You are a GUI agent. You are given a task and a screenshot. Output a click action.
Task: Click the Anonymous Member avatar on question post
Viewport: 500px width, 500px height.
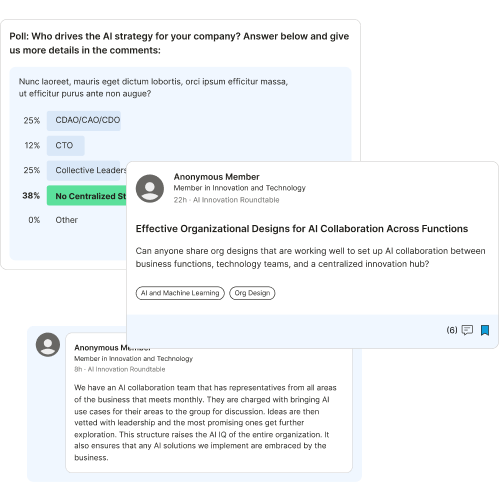(x=150, y=188)
